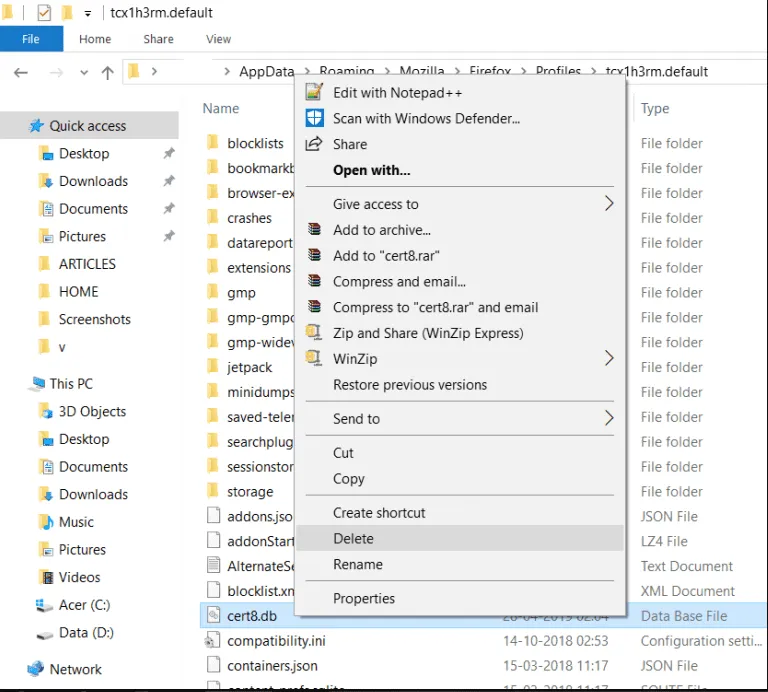Click the WinZip submenu icon

(313, 358)
